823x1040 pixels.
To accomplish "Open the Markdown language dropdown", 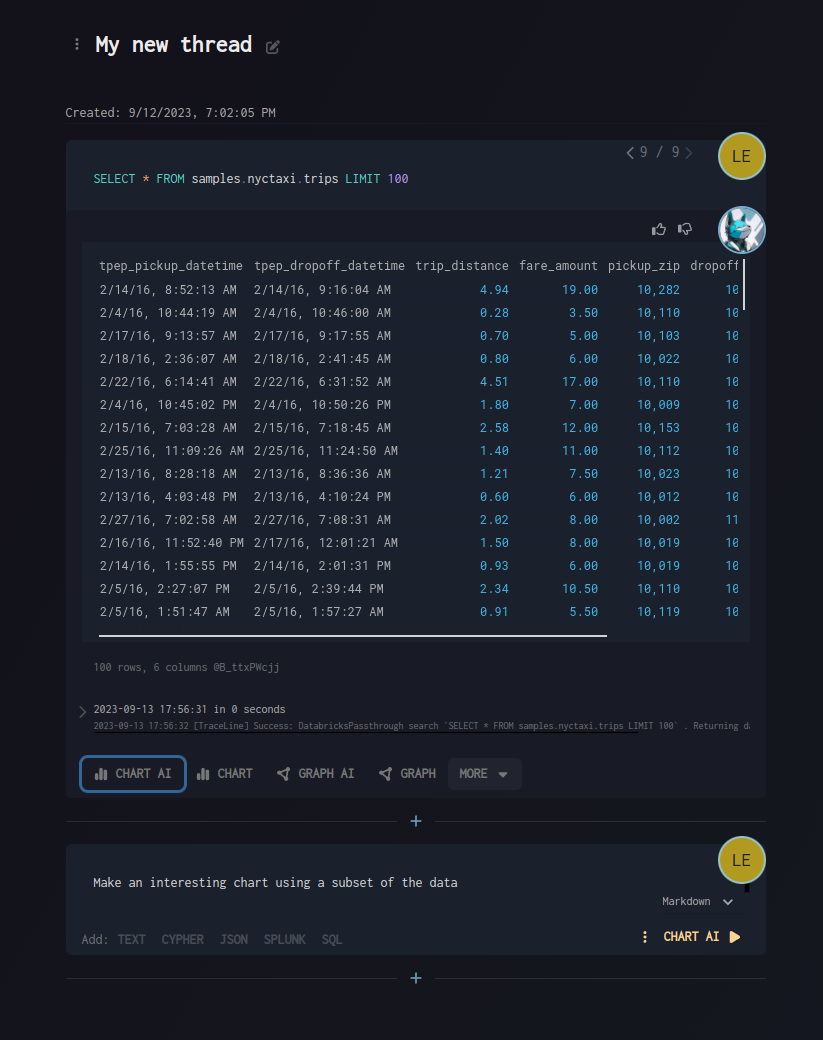I will 697,901.
